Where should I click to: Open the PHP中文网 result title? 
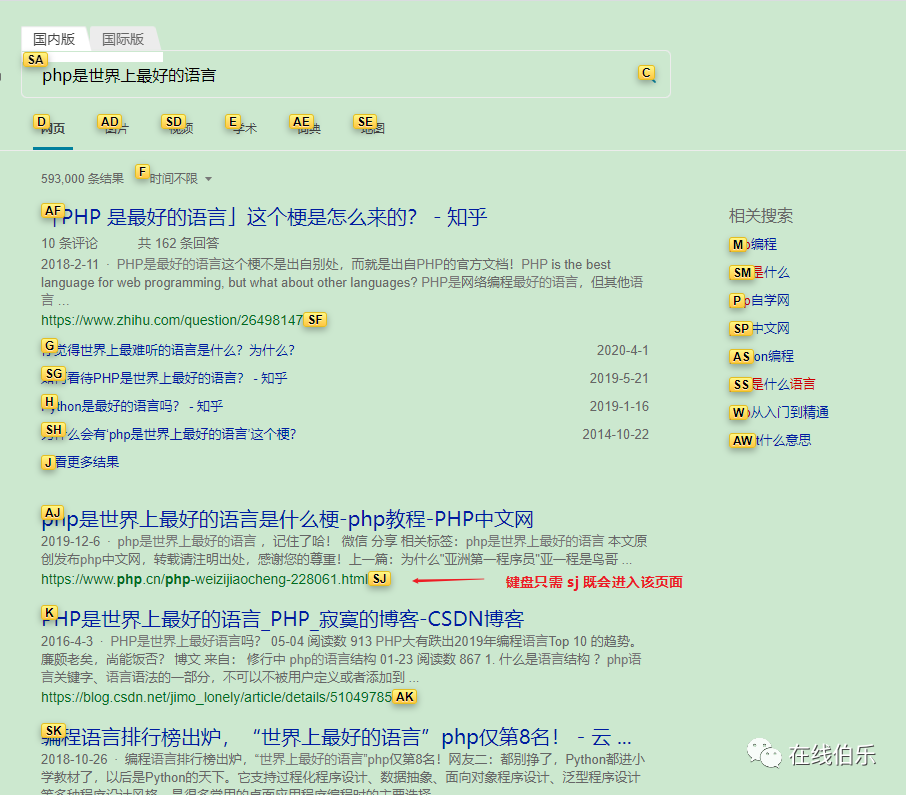pos(287,519)
